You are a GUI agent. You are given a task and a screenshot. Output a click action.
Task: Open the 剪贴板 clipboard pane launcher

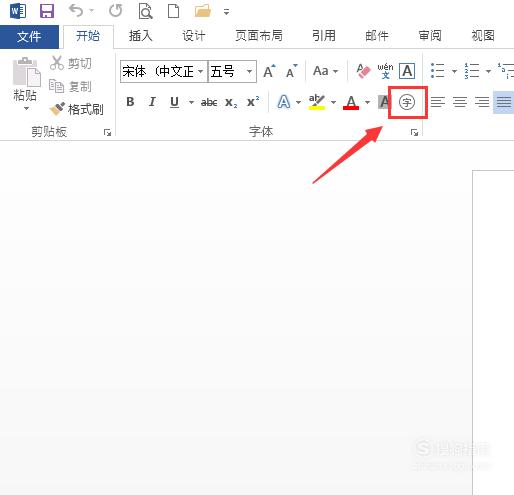pos(107,133)
